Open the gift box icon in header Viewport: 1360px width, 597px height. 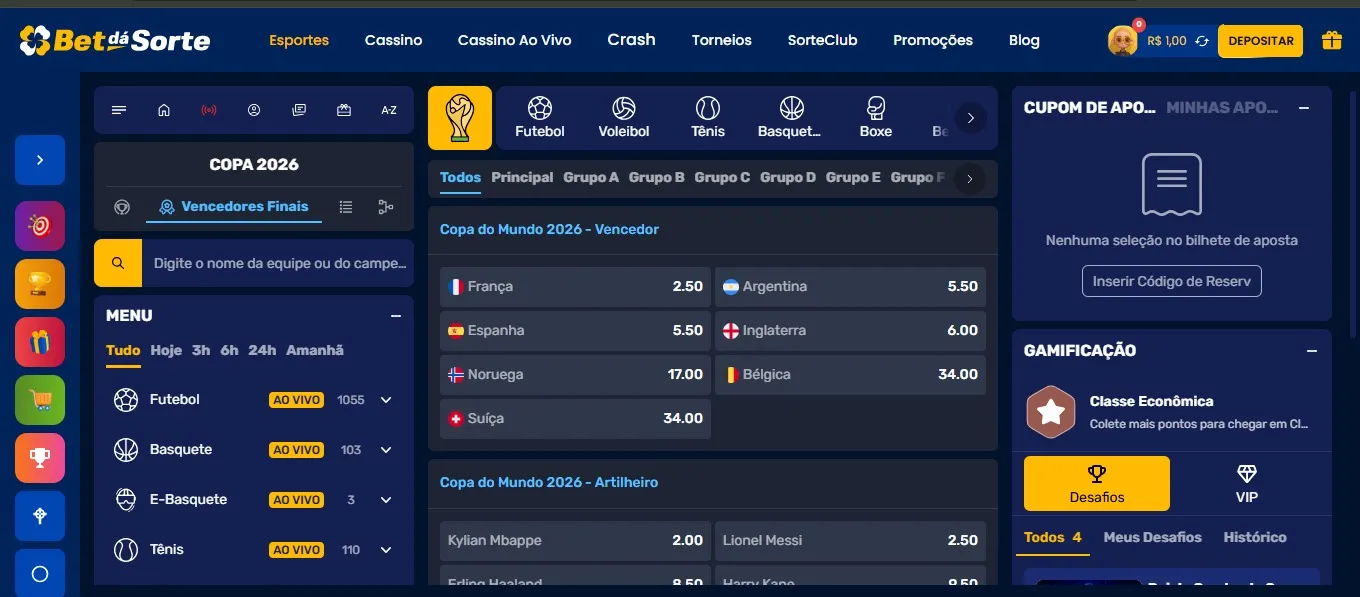coord(1331,40)
